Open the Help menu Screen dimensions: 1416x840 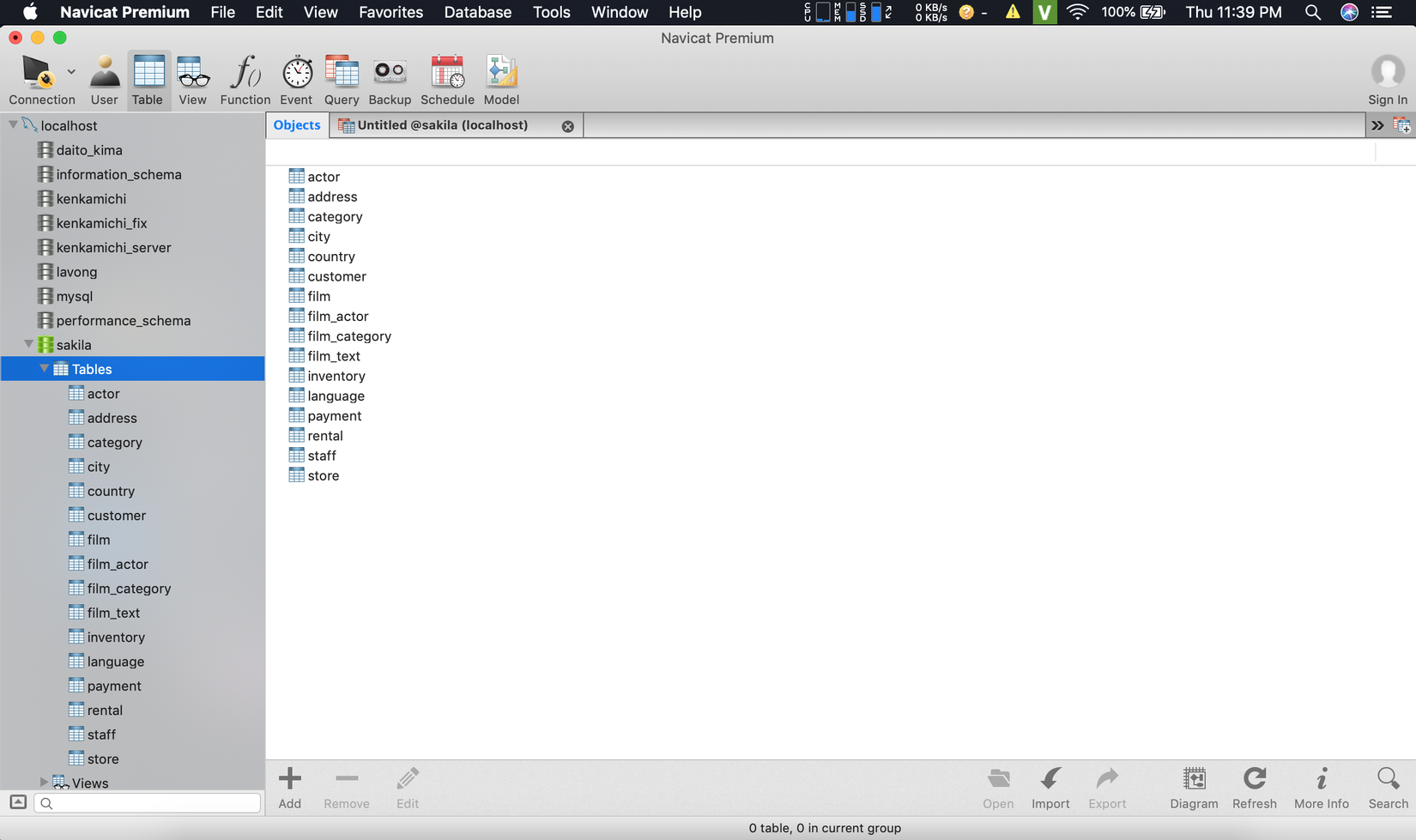point(685,12)
